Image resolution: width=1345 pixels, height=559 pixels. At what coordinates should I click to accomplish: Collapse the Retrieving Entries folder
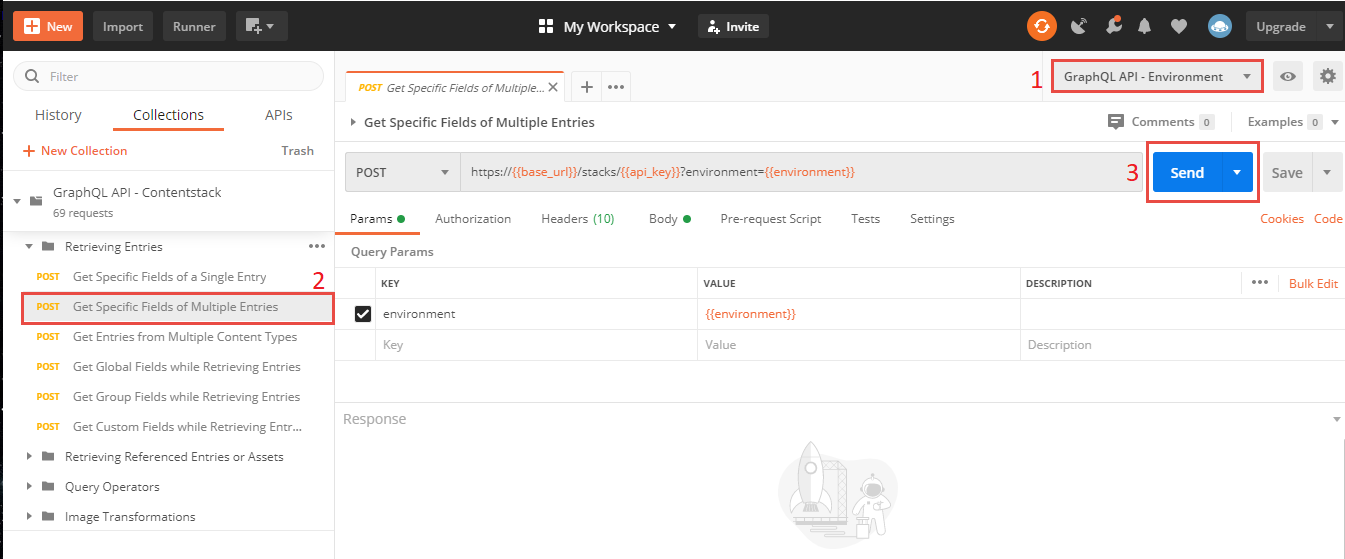pyautogui.click(x=30, y=247)
